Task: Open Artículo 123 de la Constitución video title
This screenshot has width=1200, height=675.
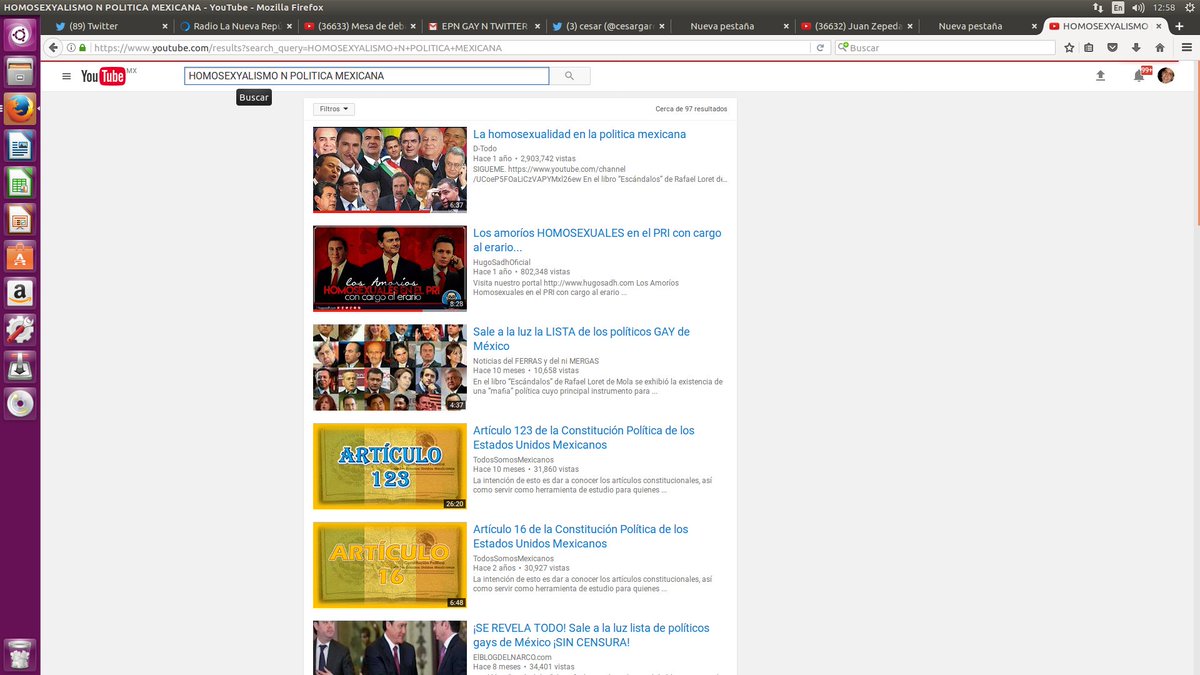Action: (x=583, y=438)
